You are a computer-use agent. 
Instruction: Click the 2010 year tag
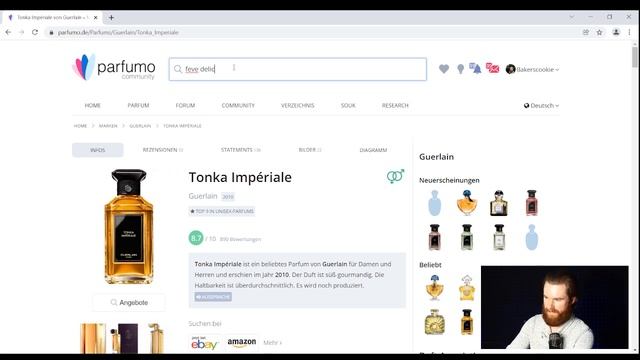coord(228,197)
